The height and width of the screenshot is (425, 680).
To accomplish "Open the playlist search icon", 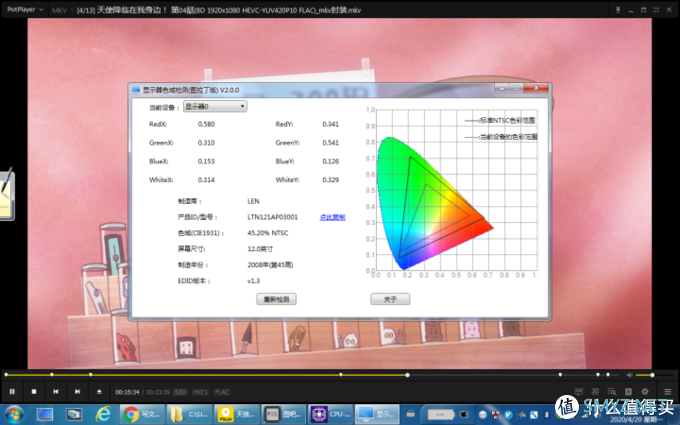I will point(611,392).
